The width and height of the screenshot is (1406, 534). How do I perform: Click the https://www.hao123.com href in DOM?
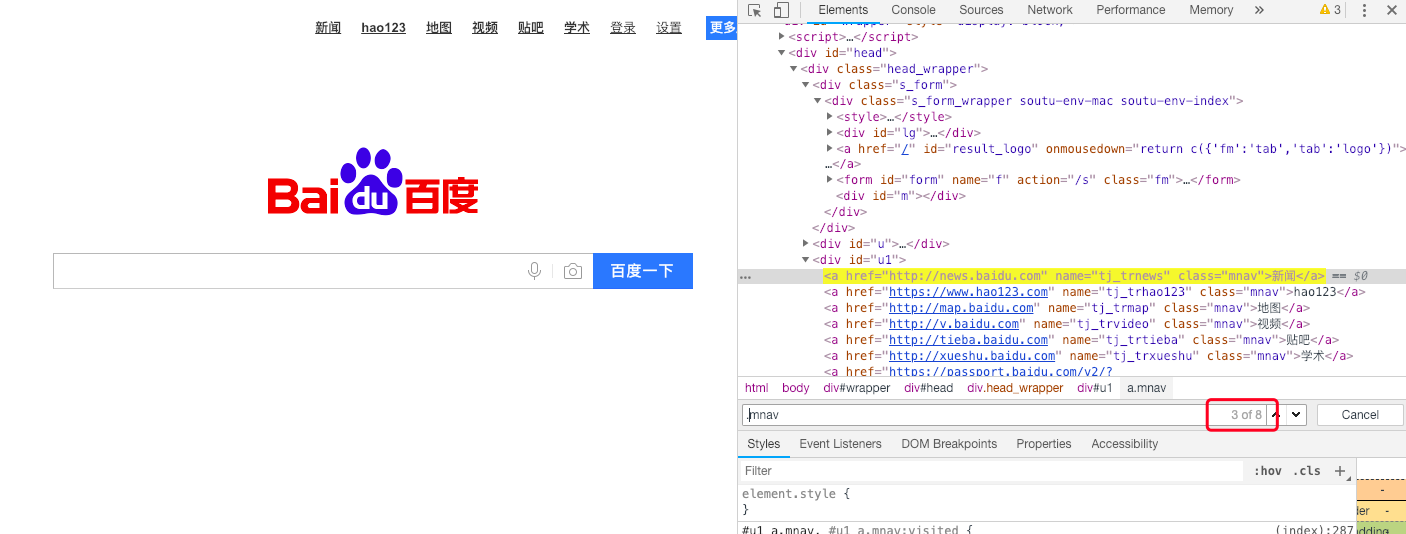coord(968,292)
